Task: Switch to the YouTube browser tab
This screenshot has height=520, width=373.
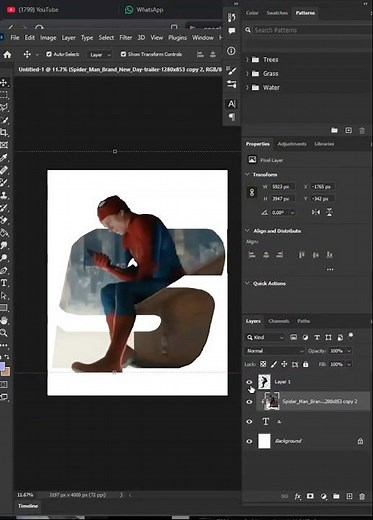Action: (33, 10)
